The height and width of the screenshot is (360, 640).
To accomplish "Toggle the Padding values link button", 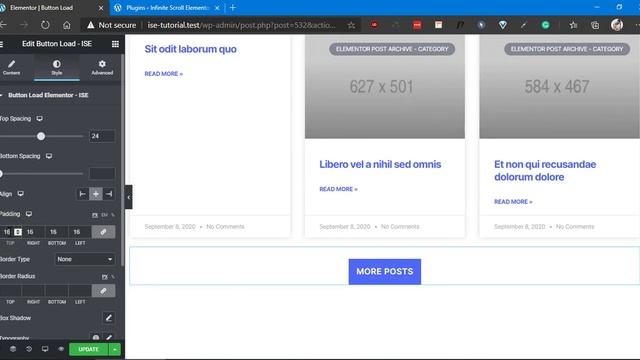I will click(103, 232).
